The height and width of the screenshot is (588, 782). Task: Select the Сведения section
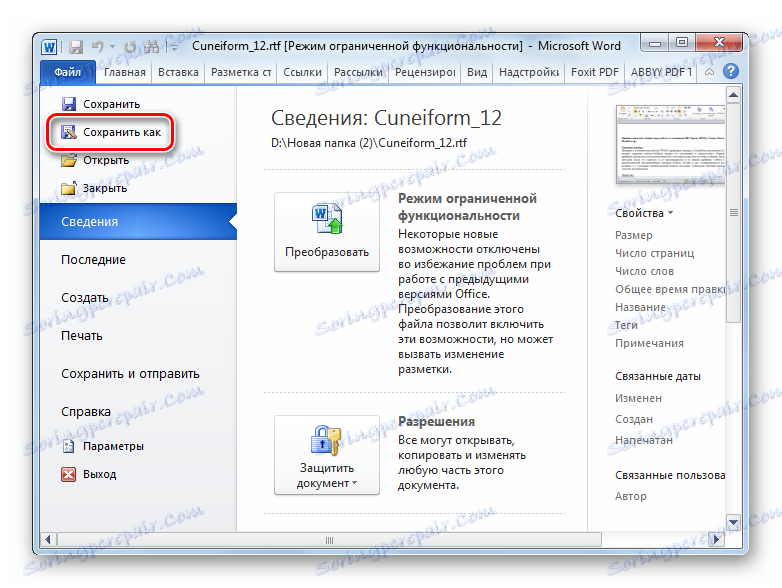138,221
